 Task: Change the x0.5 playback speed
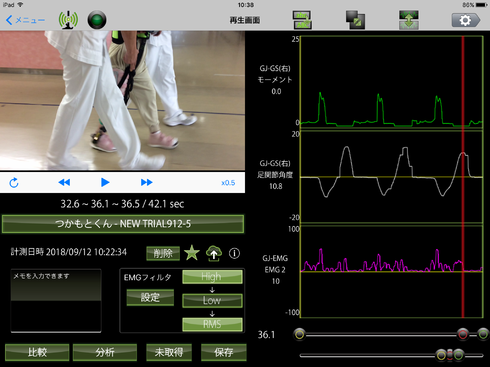pyautogui.click(x=228, y=183)
